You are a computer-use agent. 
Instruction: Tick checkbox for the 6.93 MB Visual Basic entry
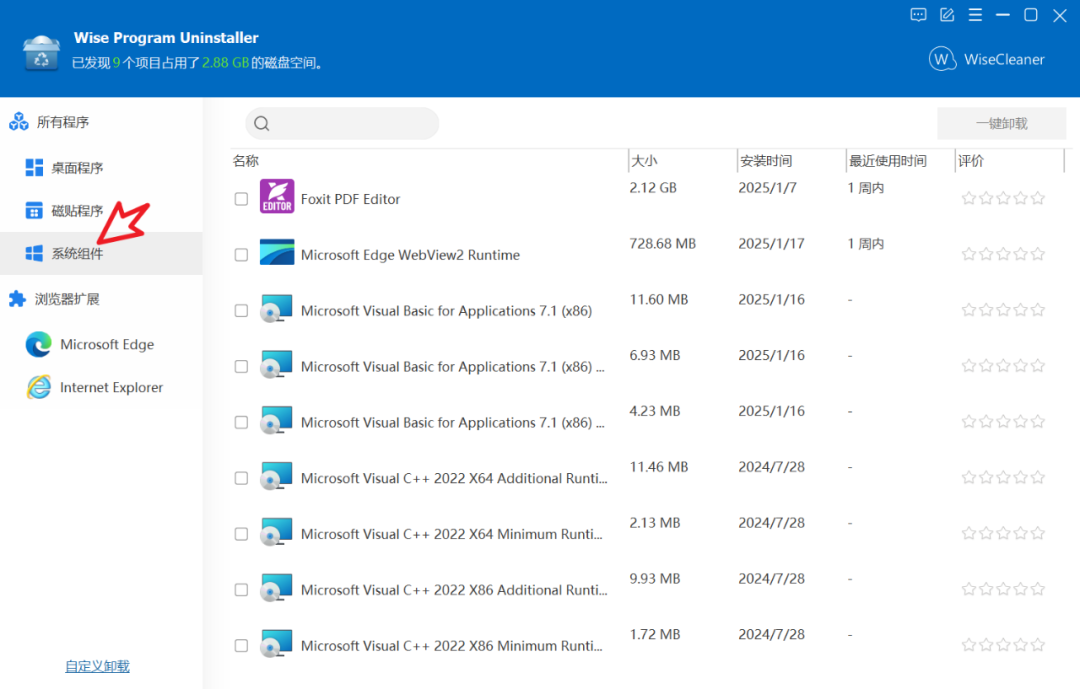pos(241,367)
